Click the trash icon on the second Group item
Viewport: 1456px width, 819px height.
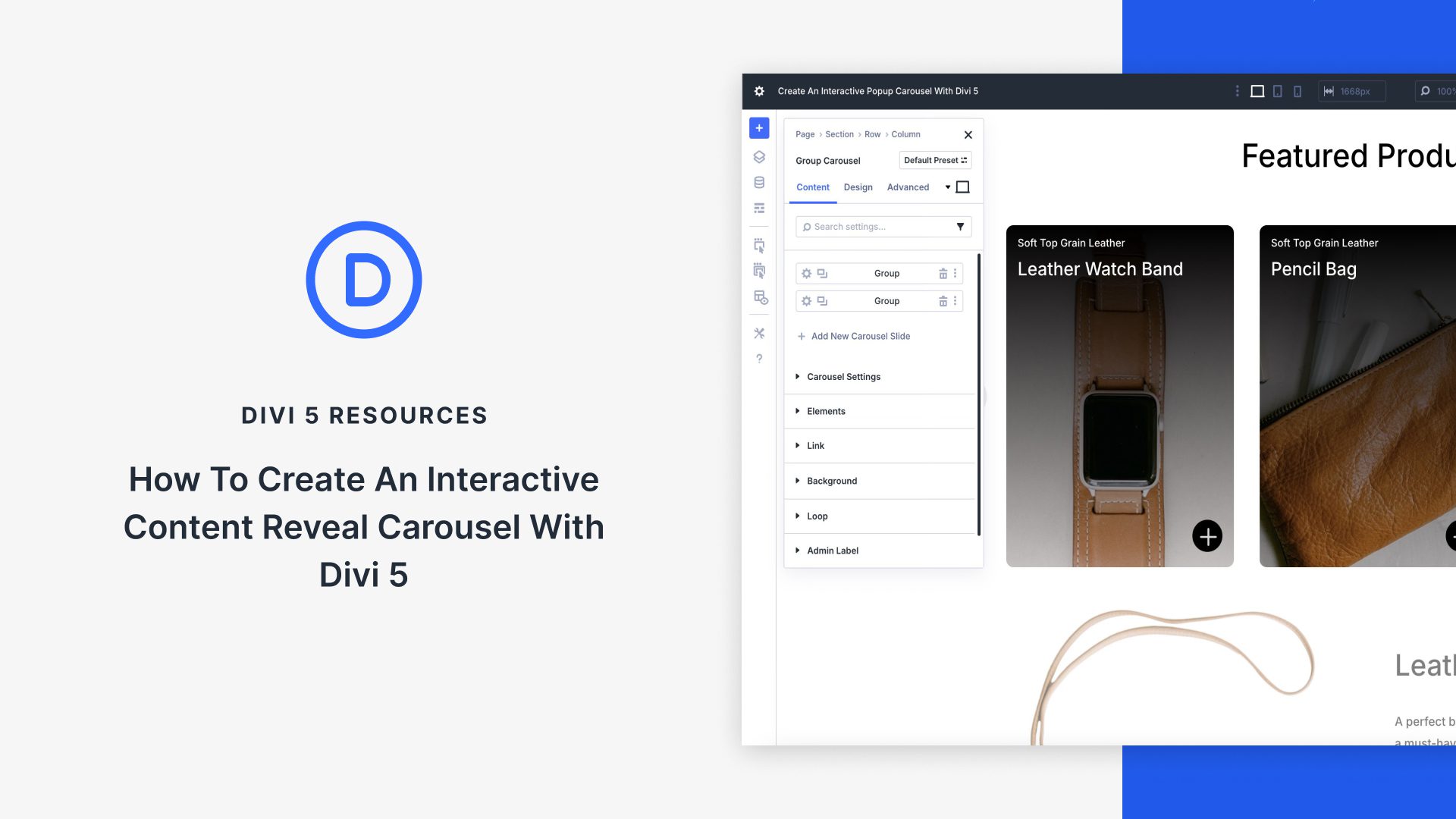(943, 301)
